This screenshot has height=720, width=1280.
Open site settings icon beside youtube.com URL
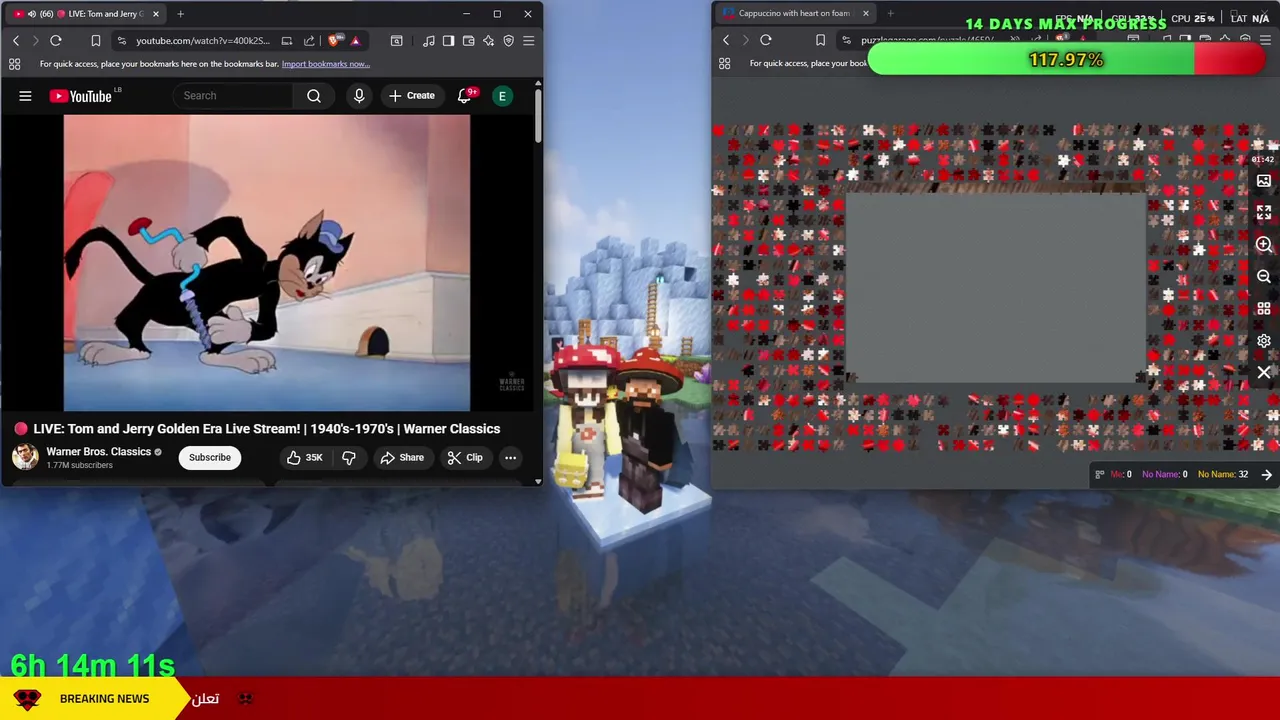121,41
